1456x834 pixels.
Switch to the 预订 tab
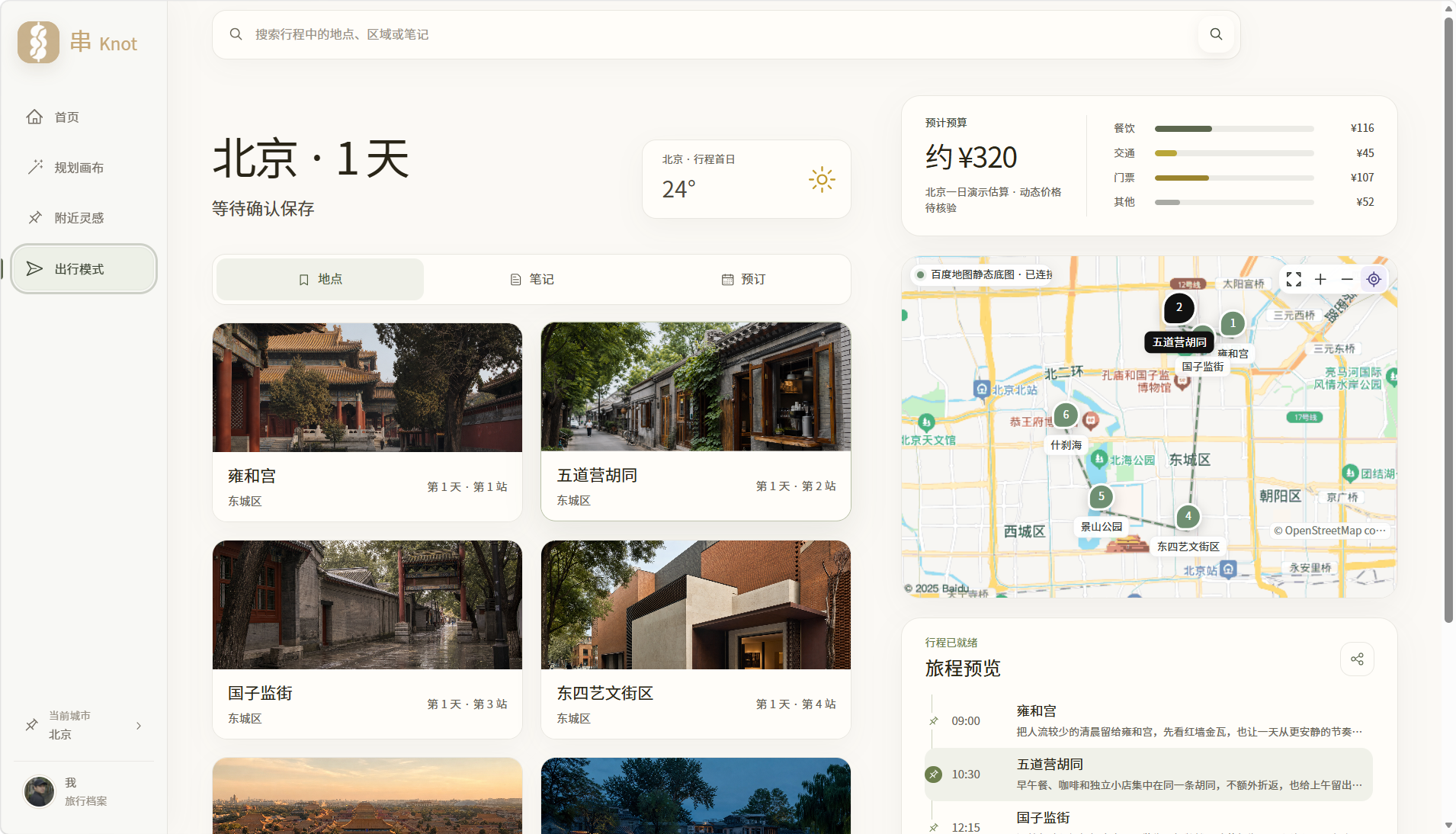click(743, 280)
